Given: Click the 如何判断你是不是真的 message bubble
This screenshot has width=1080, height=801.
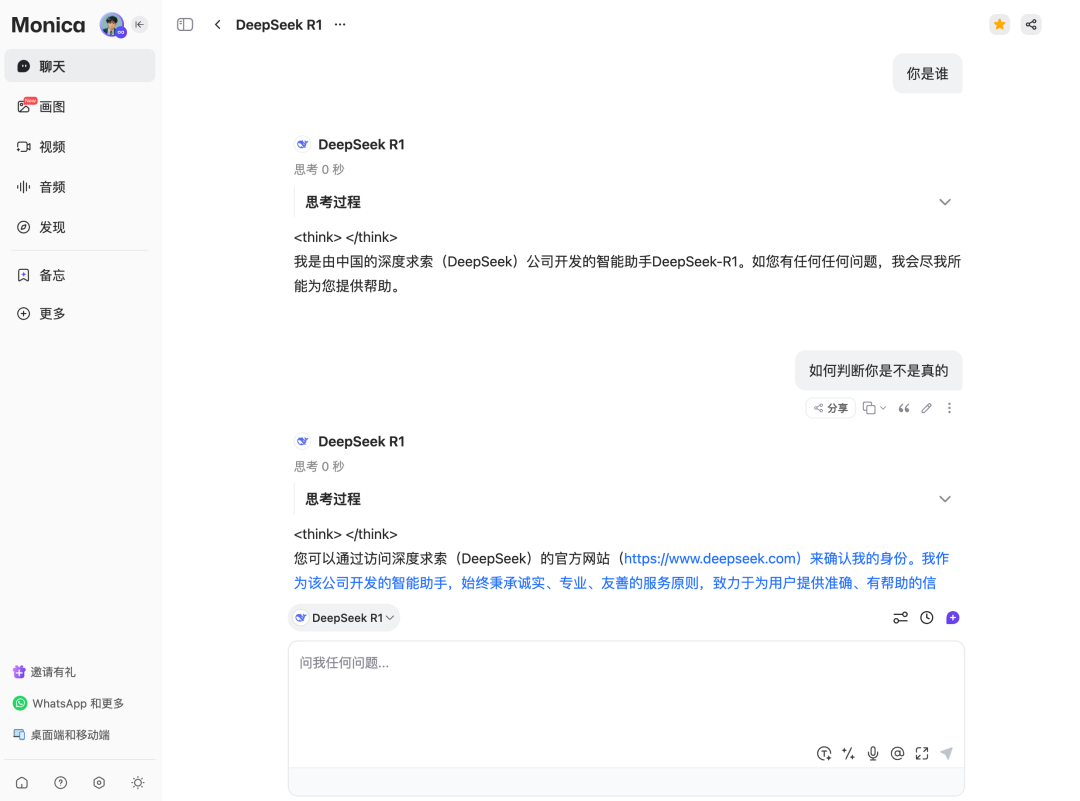Looking at the screenshot, I should 879,371.
